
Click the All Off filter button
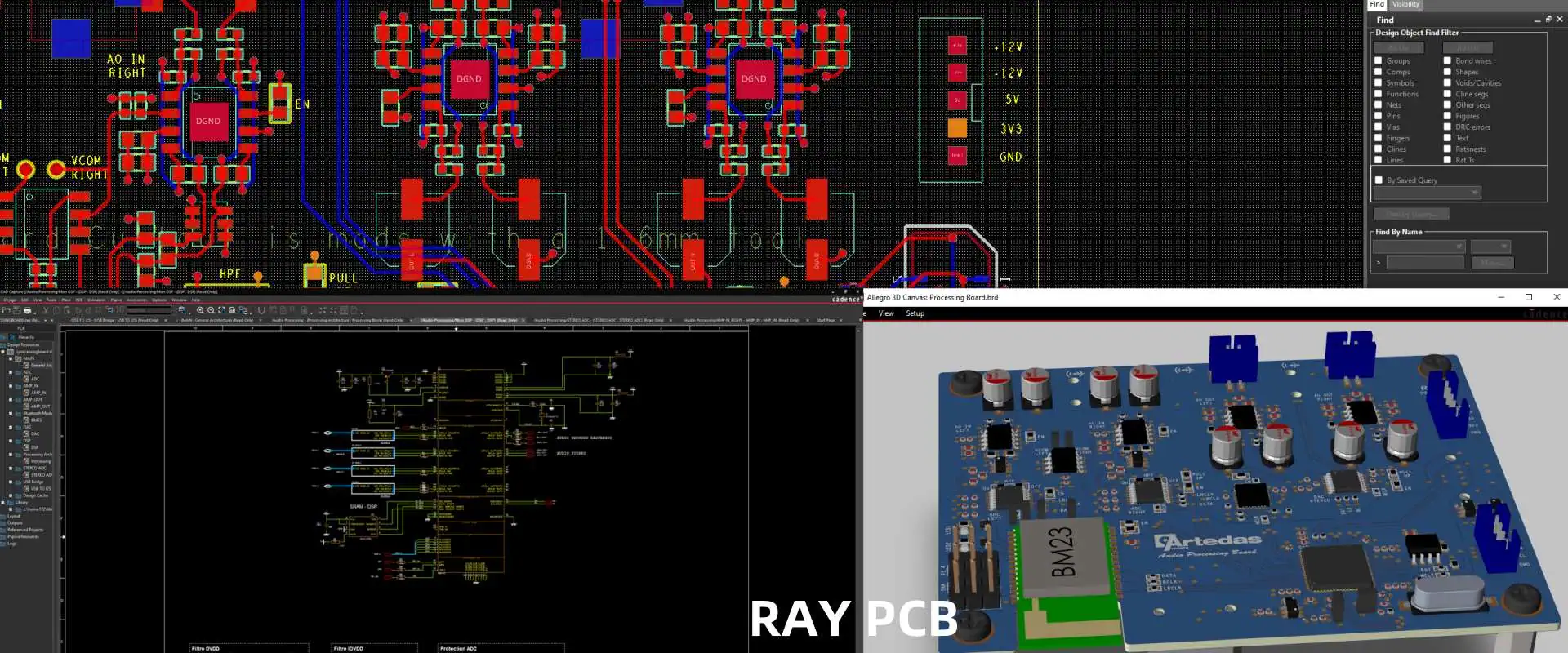1468,48
